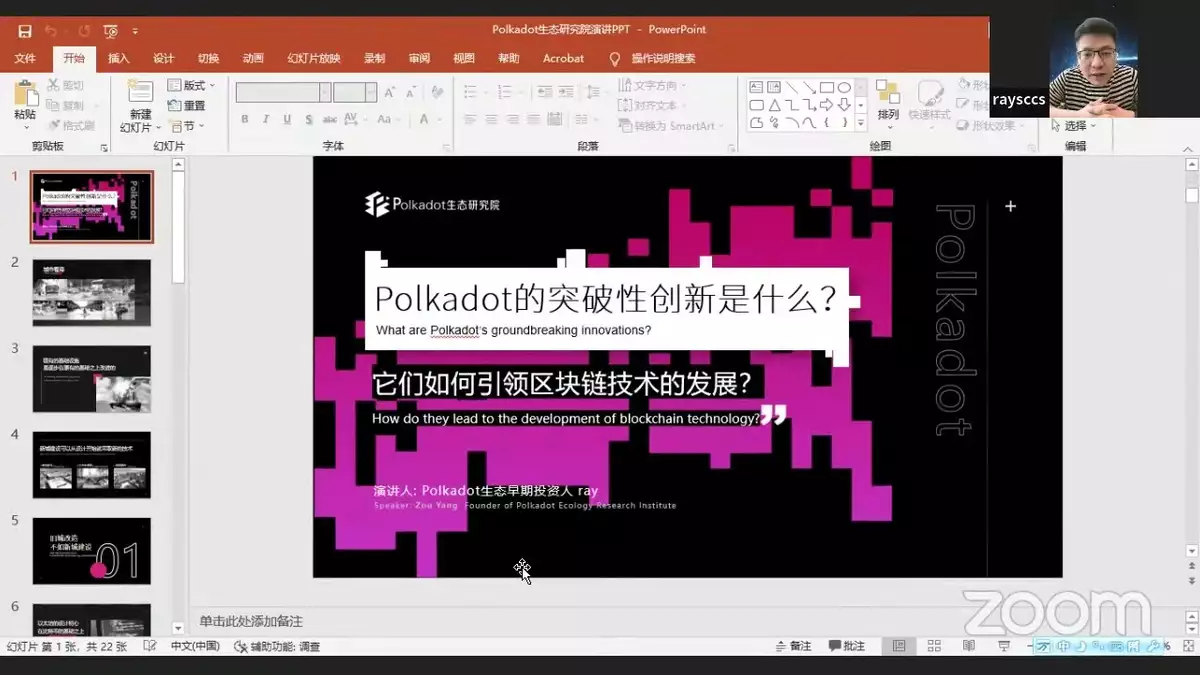Viewport: 1200px width, 675px height.
Task: Click the 排列 arrange button
Action: tap(888, 102)
